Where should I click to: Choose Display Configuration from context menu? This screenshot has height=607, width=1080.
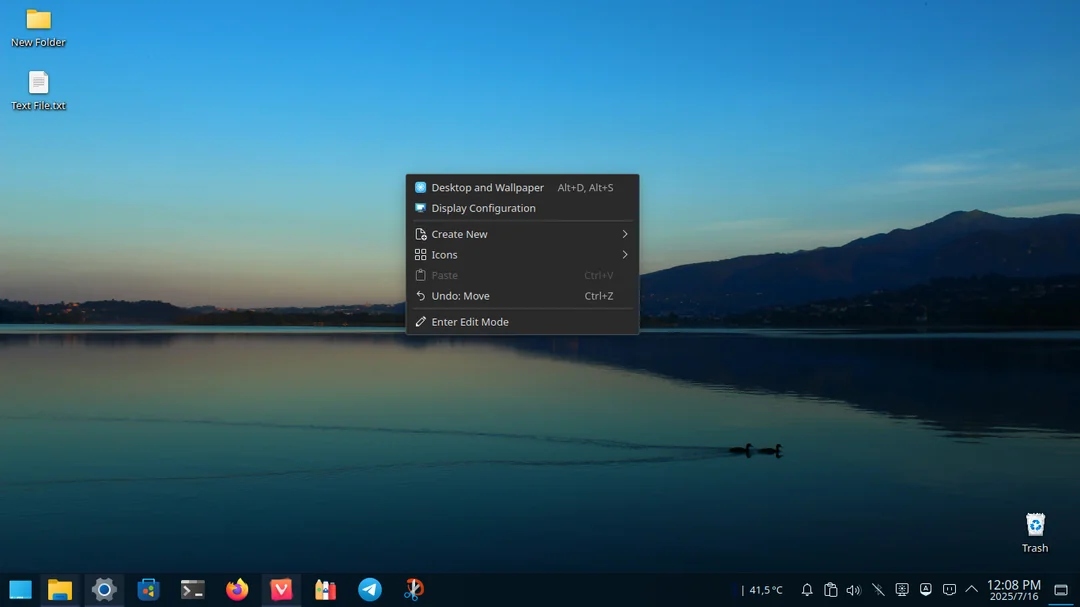click(x=483, y=208)
